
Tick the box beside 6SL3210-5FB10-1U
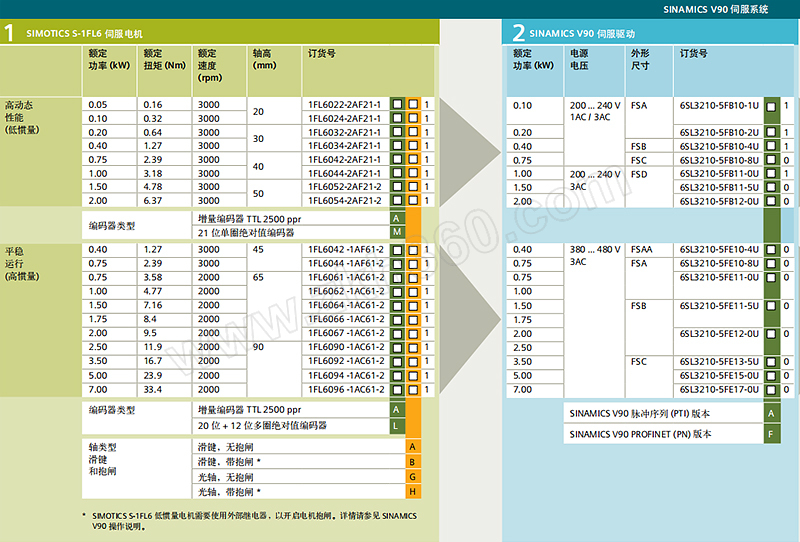click(771, 107)
